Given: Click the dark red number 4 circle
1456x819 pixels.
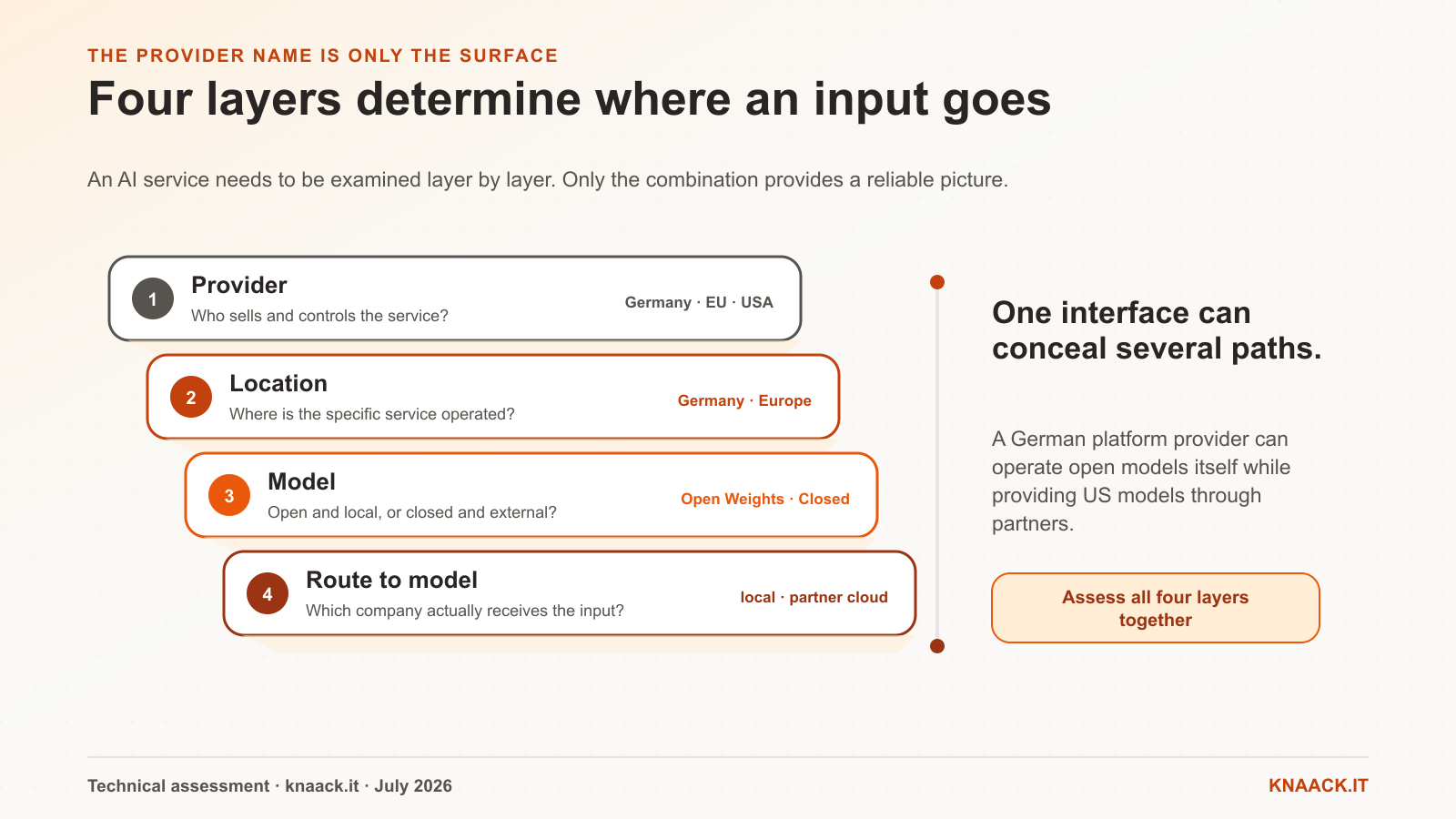Looking at the screenshot, I should 268,593.
